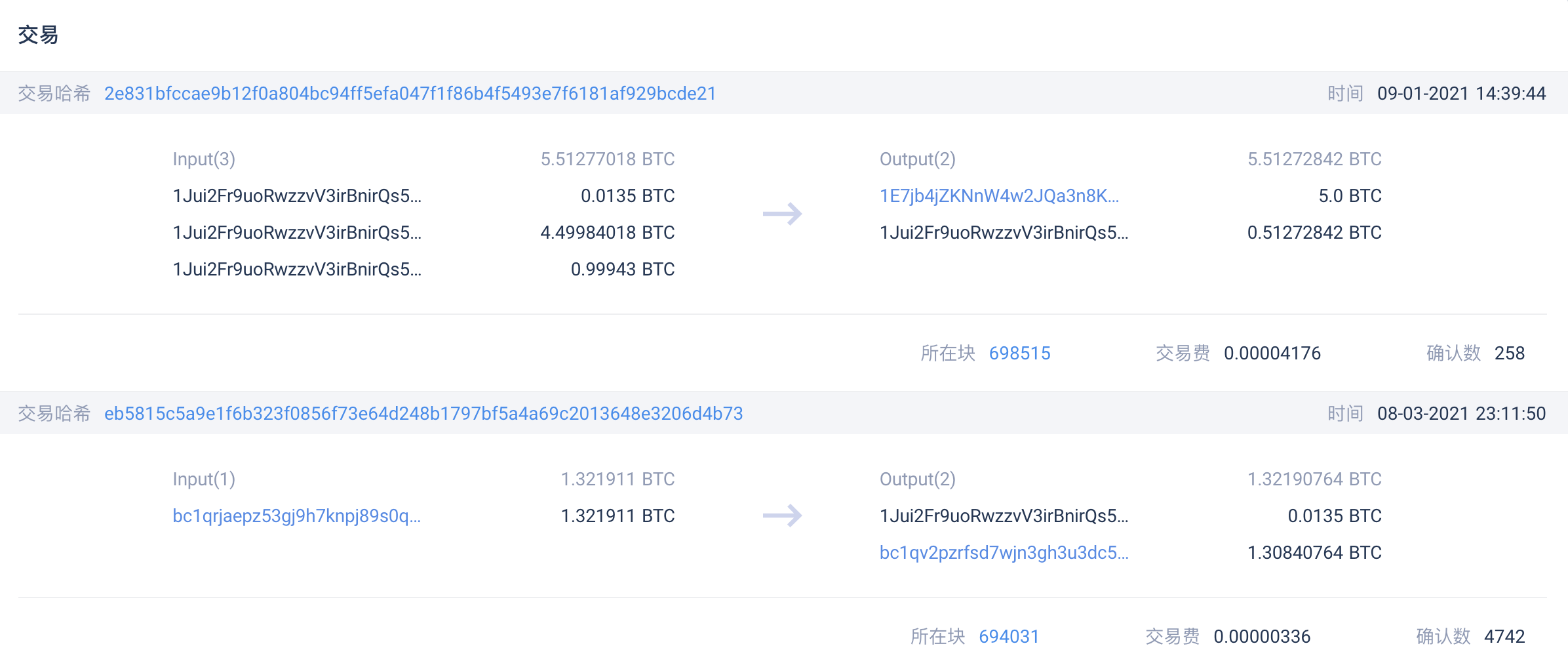This screenshot has height=669, width=1568.
Task: Click the arrow icon in the first transaction
Action: tap(782, 214)
